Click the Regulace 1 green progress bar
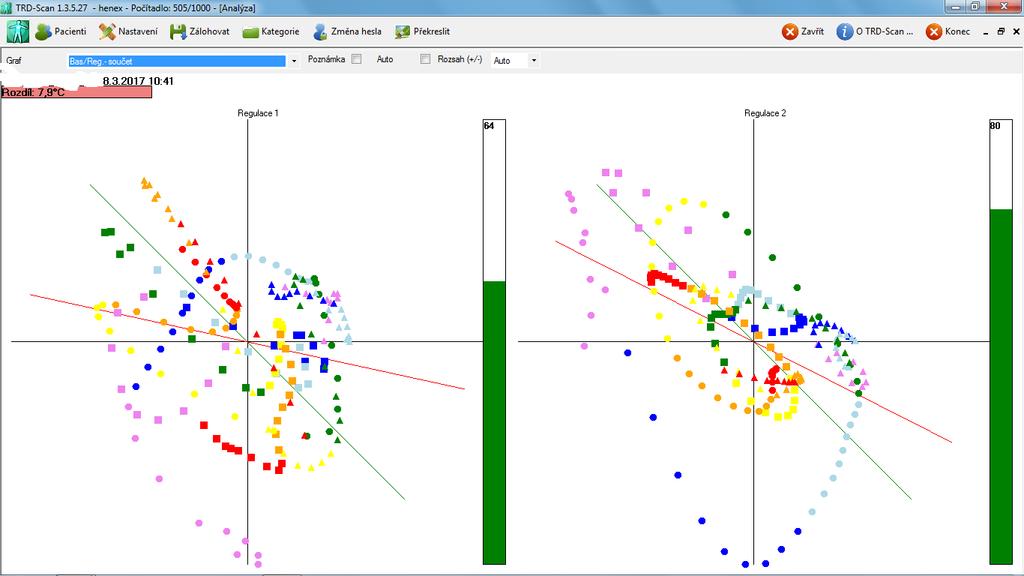This screenshot has width=1024, height=576. (494, 422)
